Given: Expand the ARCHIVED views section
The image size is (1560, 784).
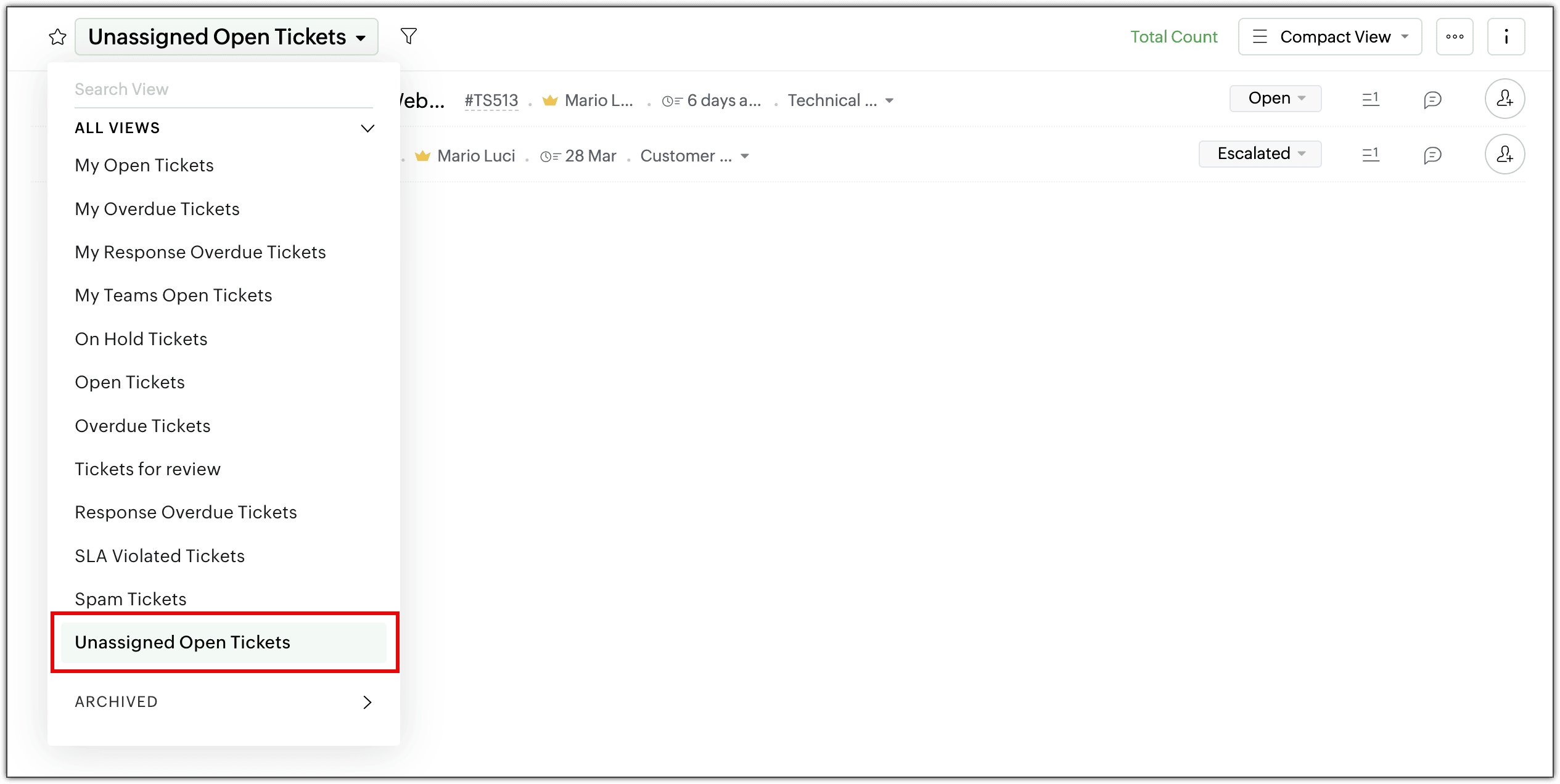Looking at the screenshot, I should [x=367, y=702].
